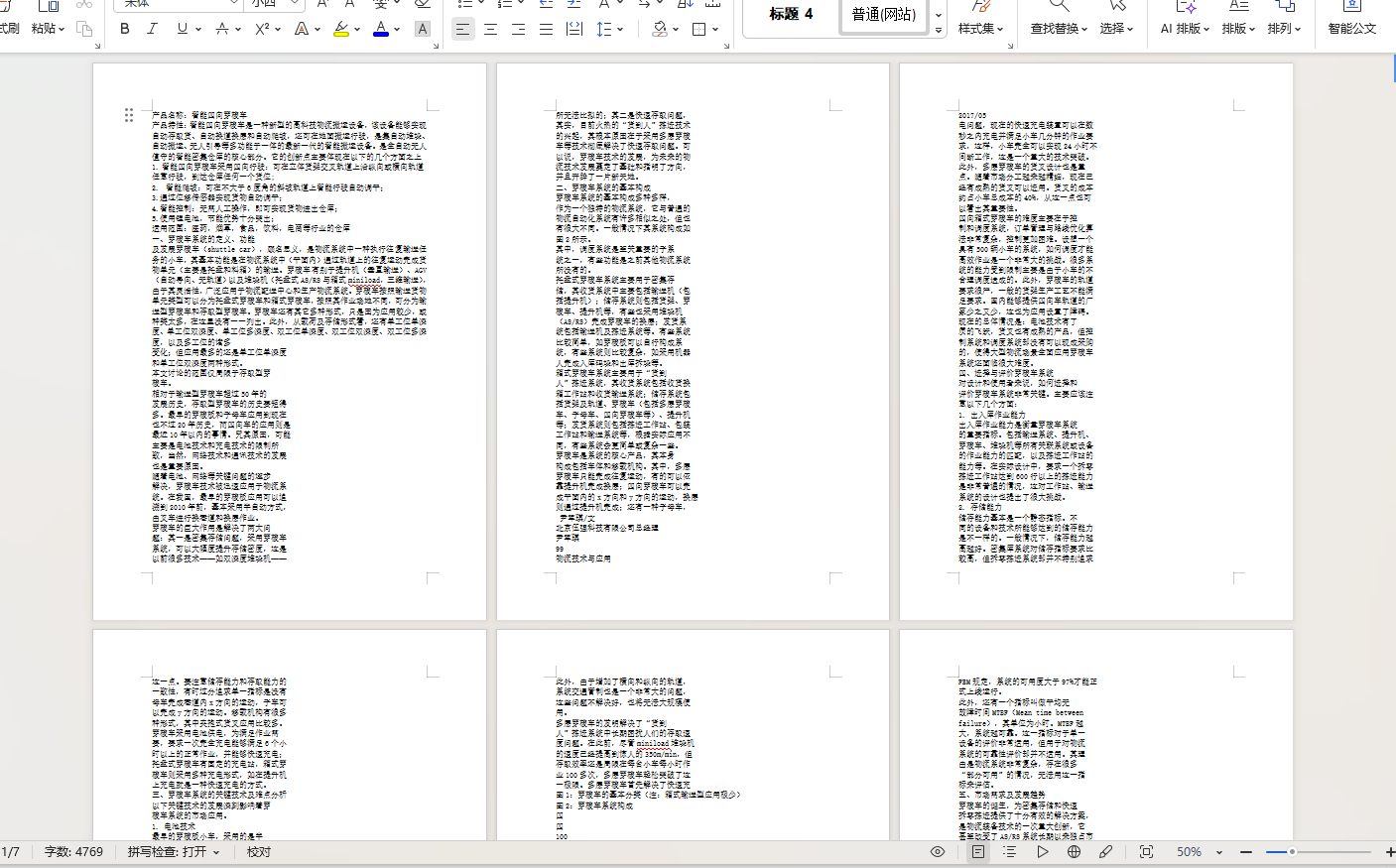Apply borders to paragraph
Screen dimensions: 1396x868
698,29
